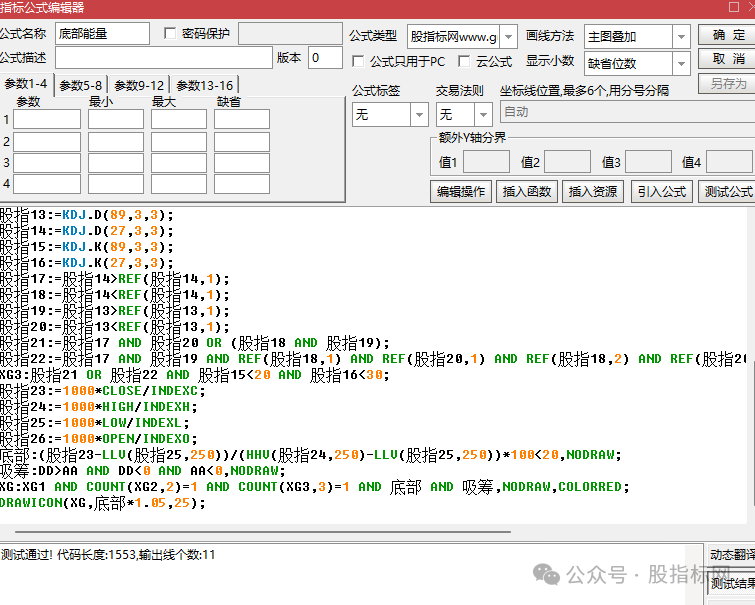This screenshot has height=605, width=755.
Task: Click row 2 最大 value field
Action: click(x=179, y=143)
